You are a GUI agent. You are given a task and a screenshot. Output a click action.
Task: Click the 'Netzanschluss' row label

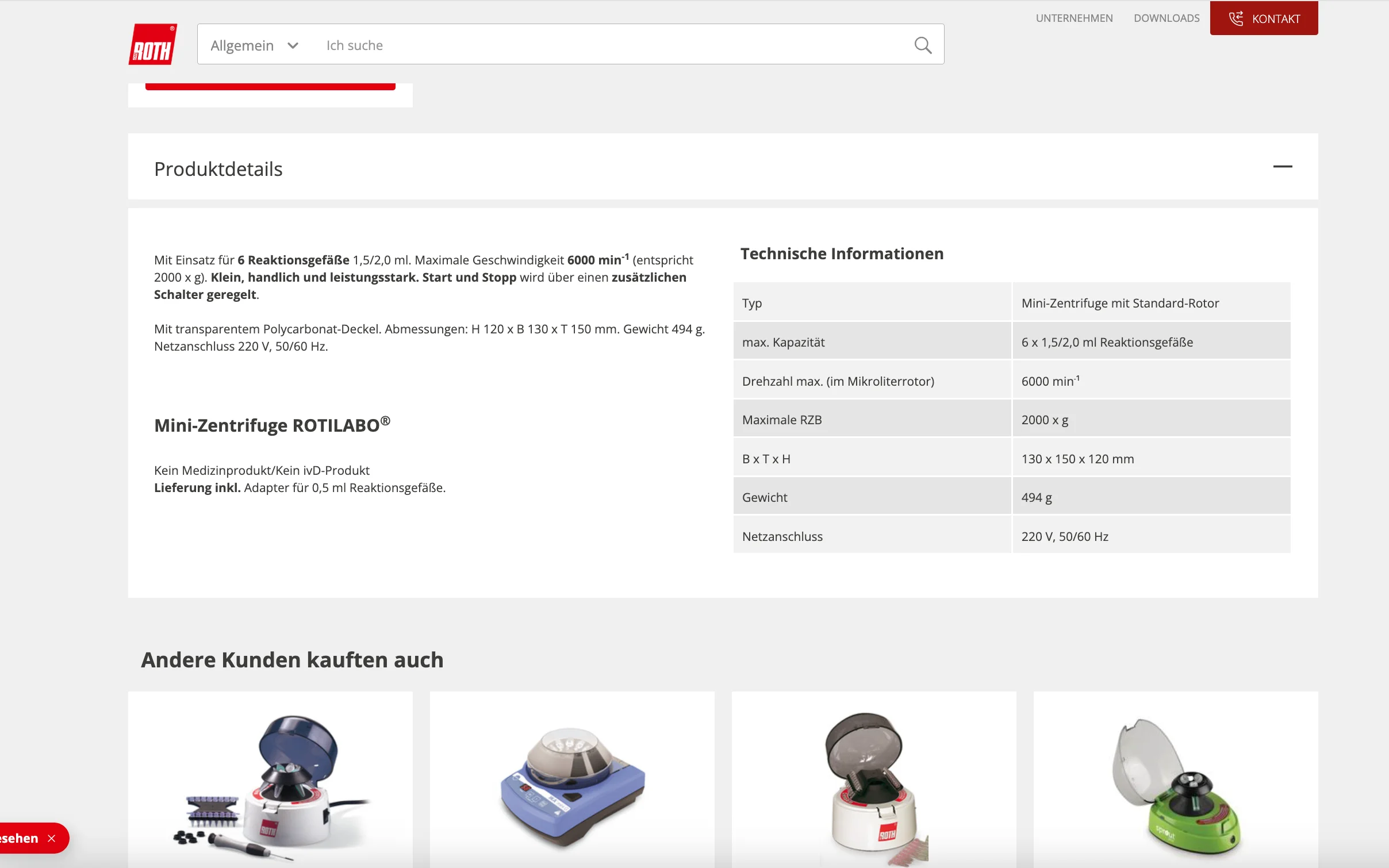tap(782, 536)
